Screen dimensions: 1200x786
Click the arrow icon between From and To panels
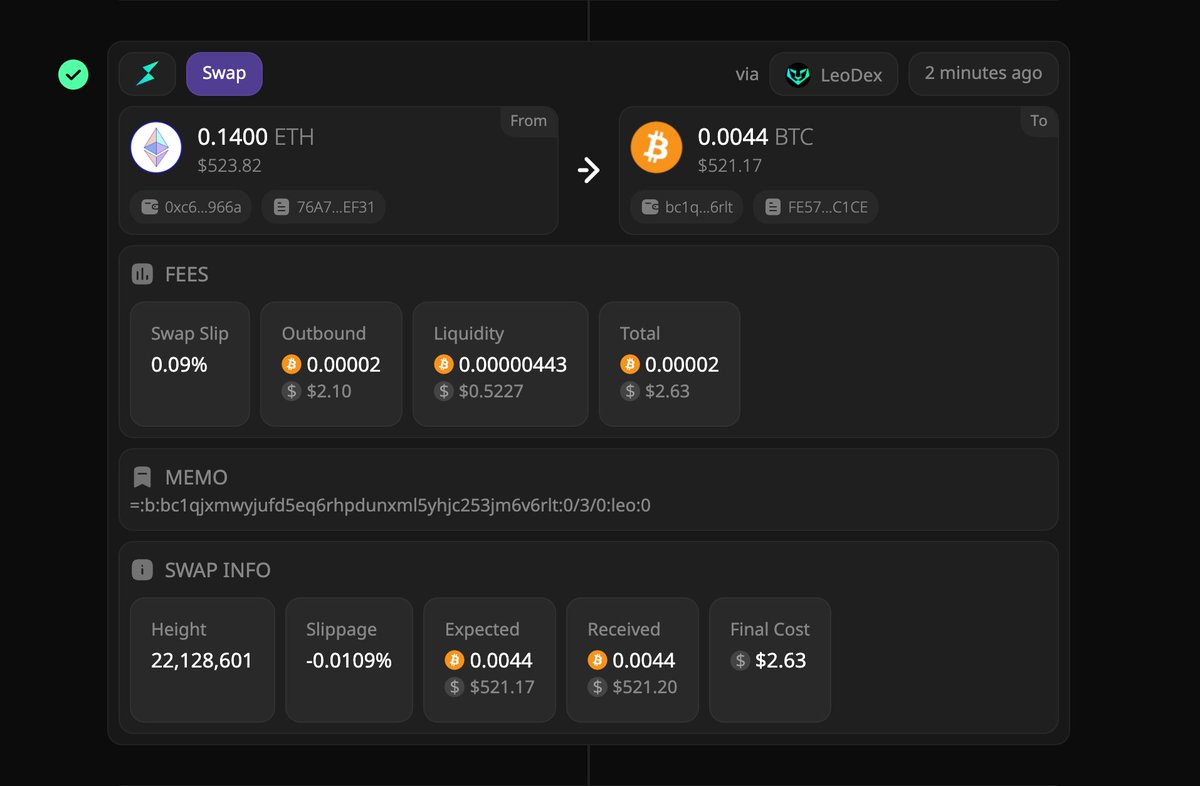pos(590,170)
